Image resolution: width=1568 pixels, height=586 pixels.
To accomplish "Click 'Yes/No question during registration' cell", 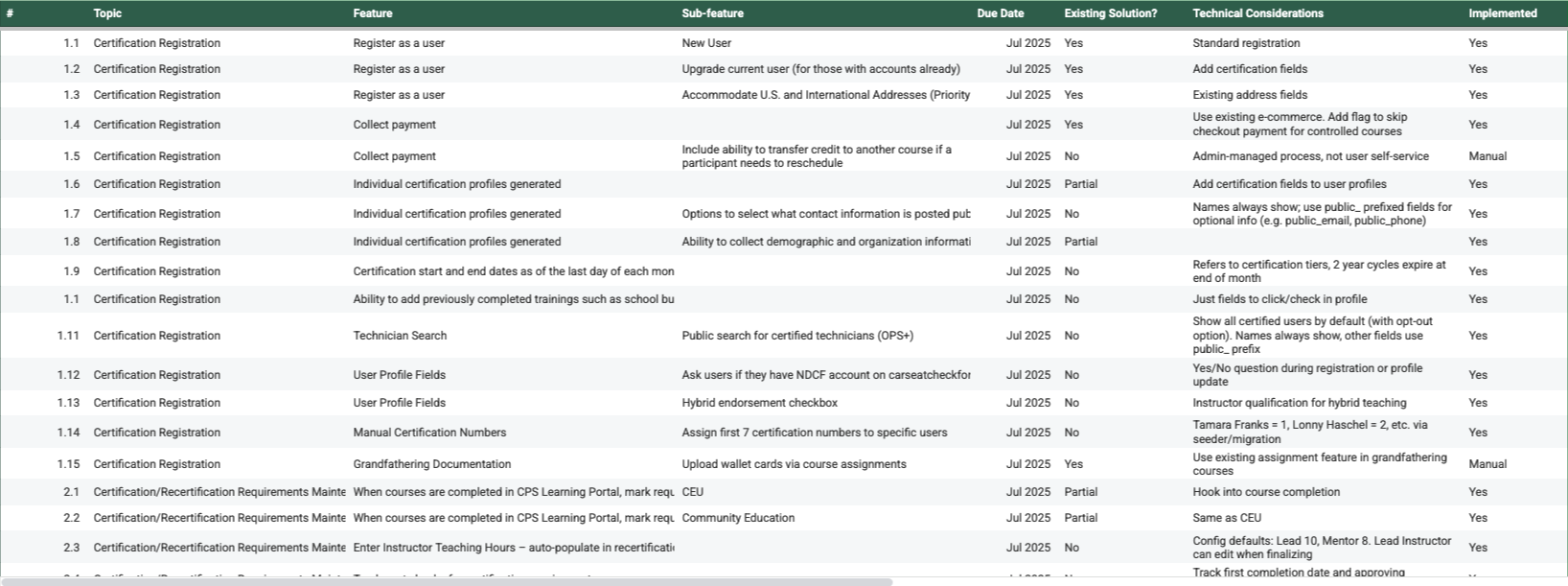I will pos(1307,375).
